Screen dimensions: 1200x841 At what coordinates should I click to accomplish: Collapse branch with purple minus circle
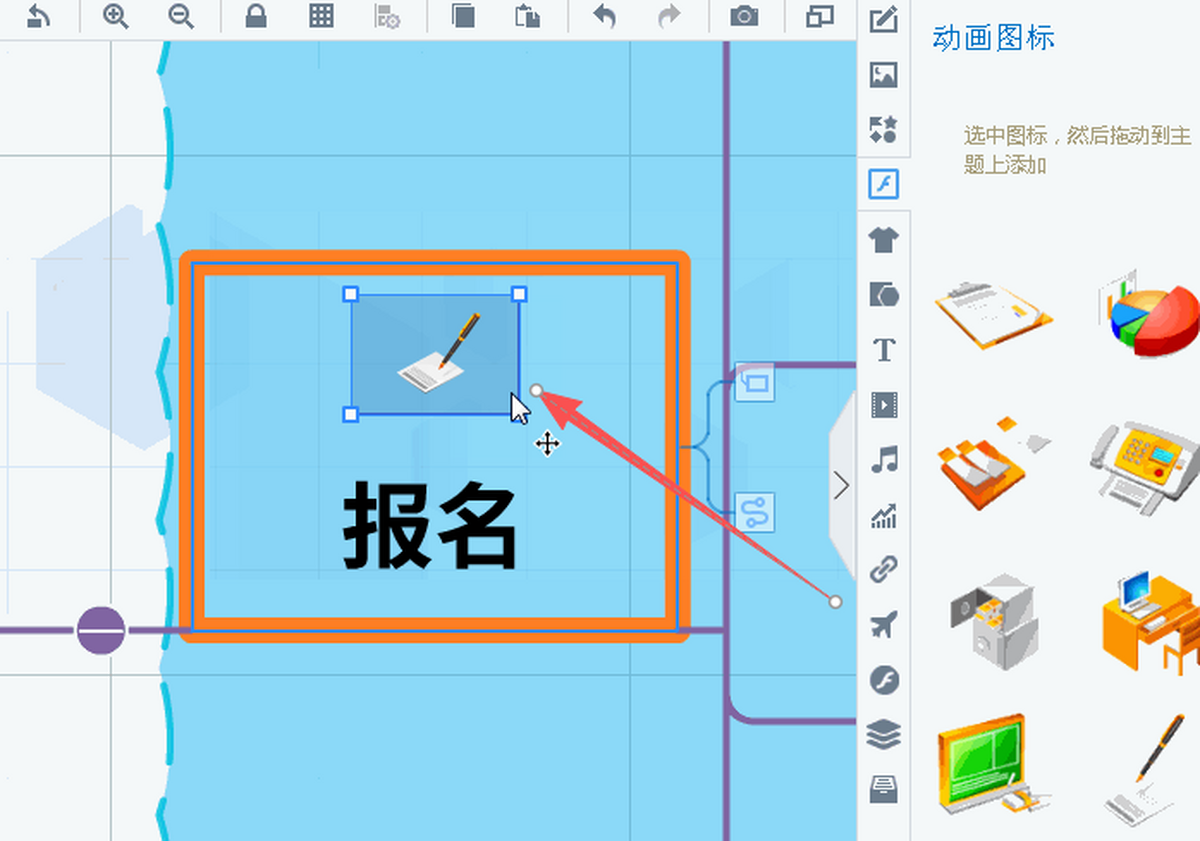[x=101, y=631]
